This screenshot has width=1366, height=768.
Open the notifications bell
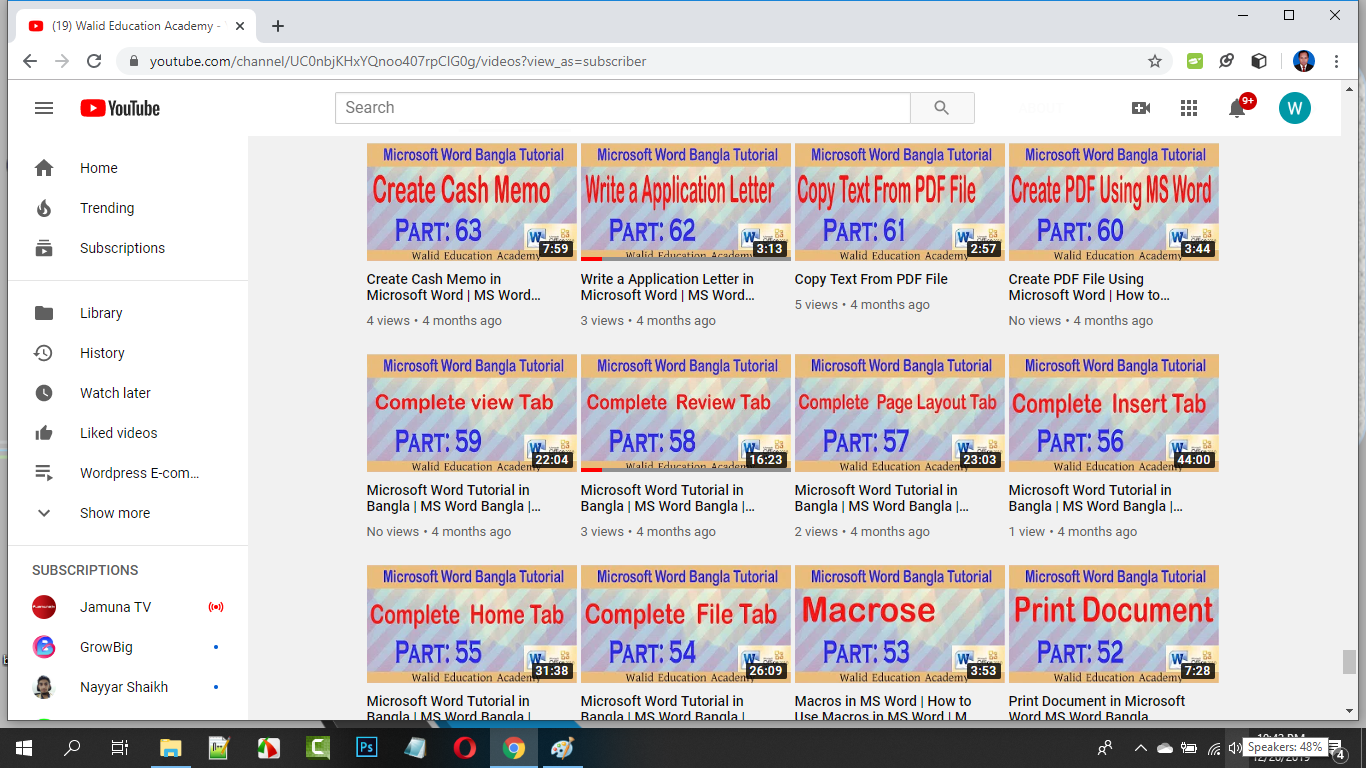1237,109
